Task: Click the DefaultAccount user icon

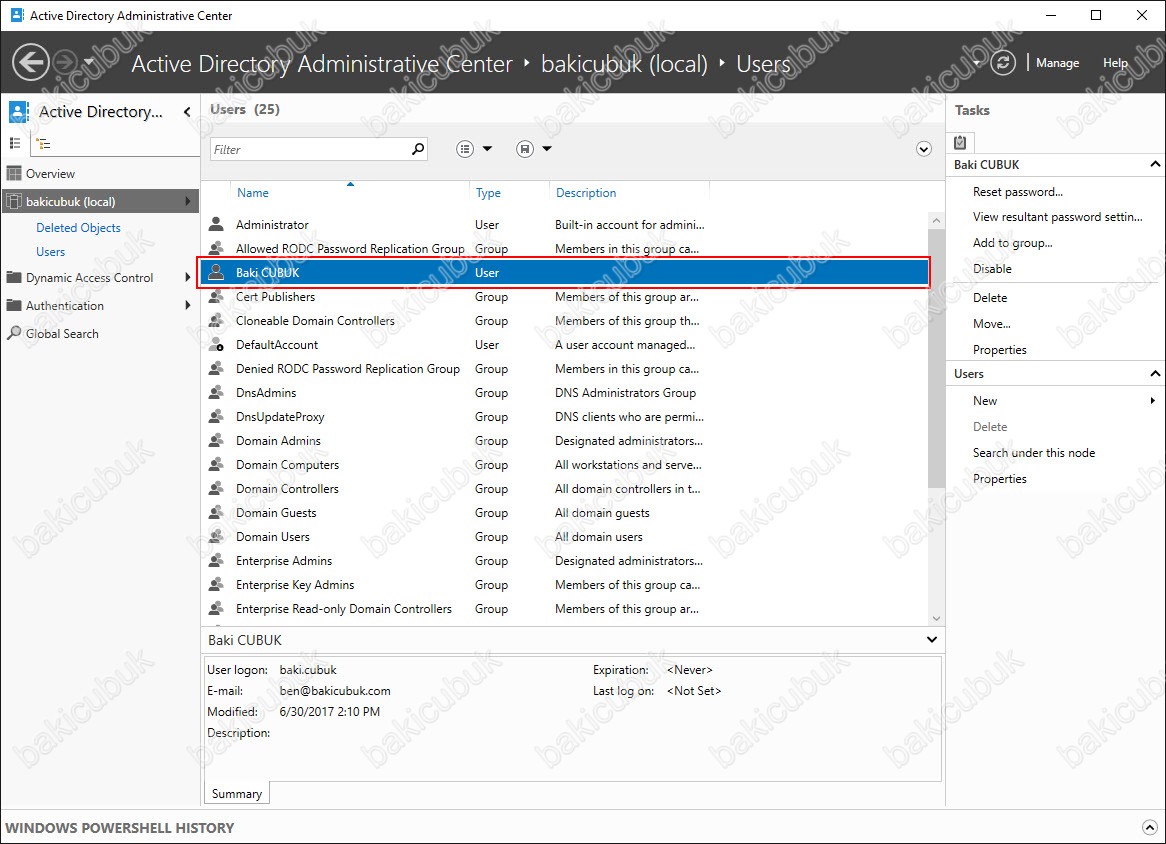Action: [x=216, y=344]
